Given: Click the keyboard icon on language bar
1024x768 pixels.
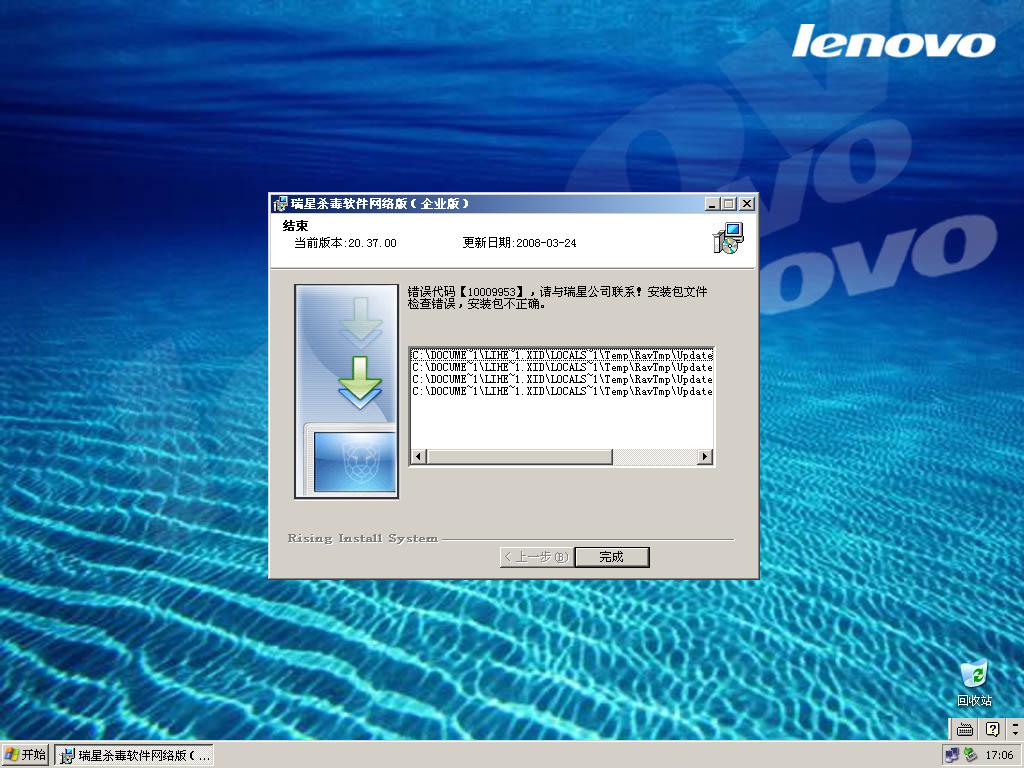Looking at the screenshot, I should [x=965, y=729].
